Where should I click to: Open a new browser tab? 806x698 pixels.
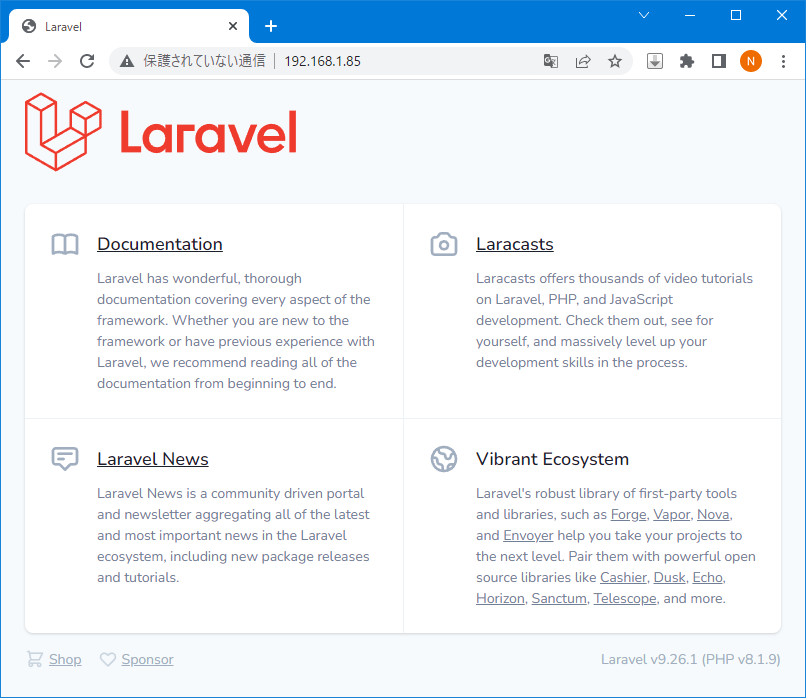coord(271,26)
